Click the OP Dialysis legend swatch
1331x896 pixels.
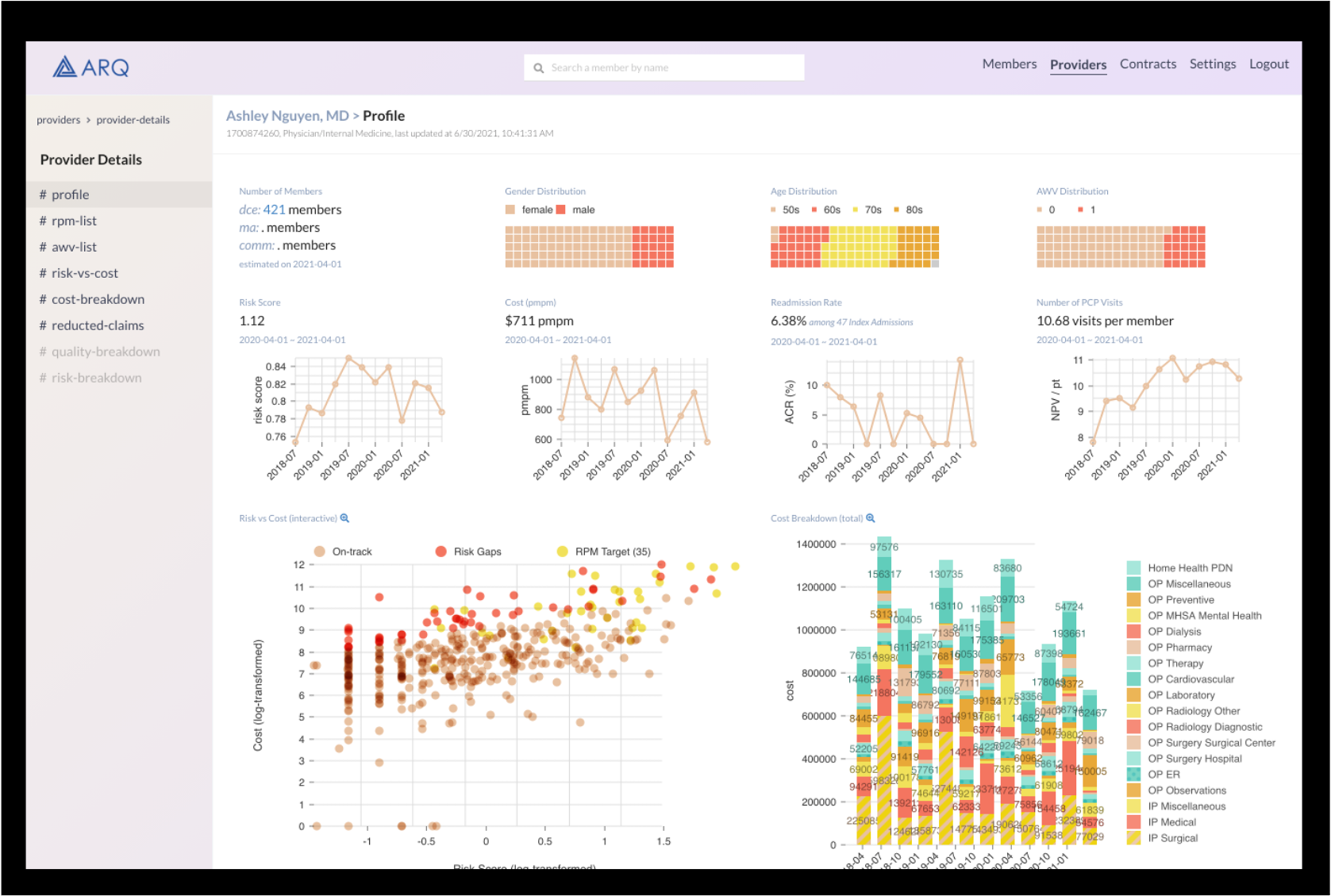point(1133,632)
